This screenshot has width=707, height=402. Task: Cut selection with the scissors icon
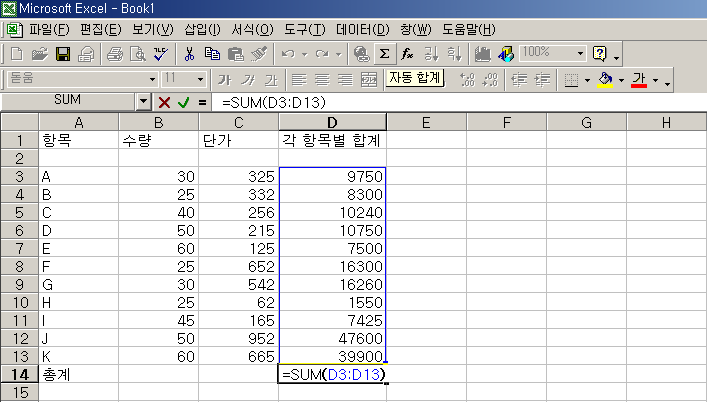(189, 54)
